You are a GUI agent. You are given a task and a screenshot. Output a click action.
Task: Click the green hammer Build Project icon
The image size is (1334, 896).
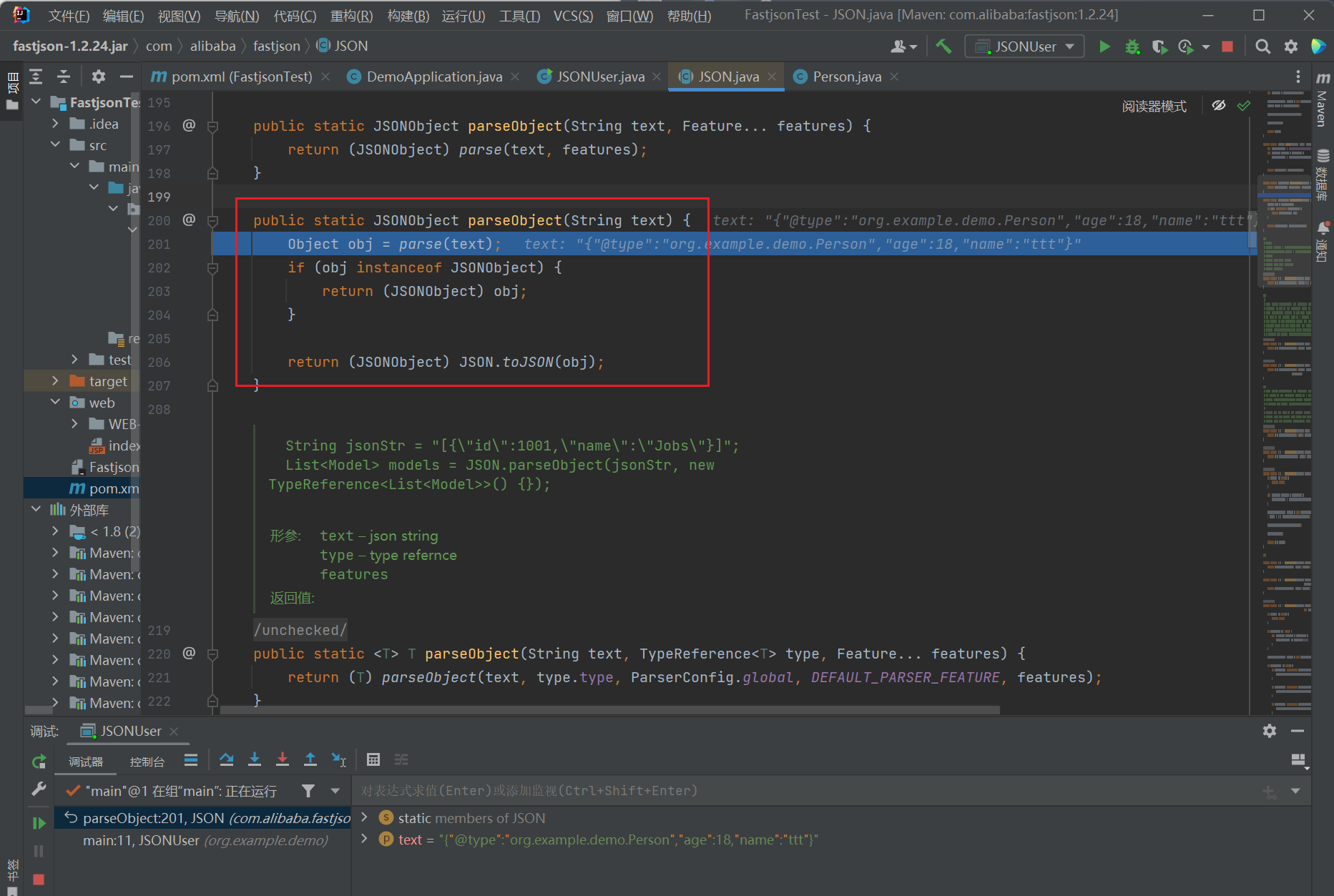[943, 46]
